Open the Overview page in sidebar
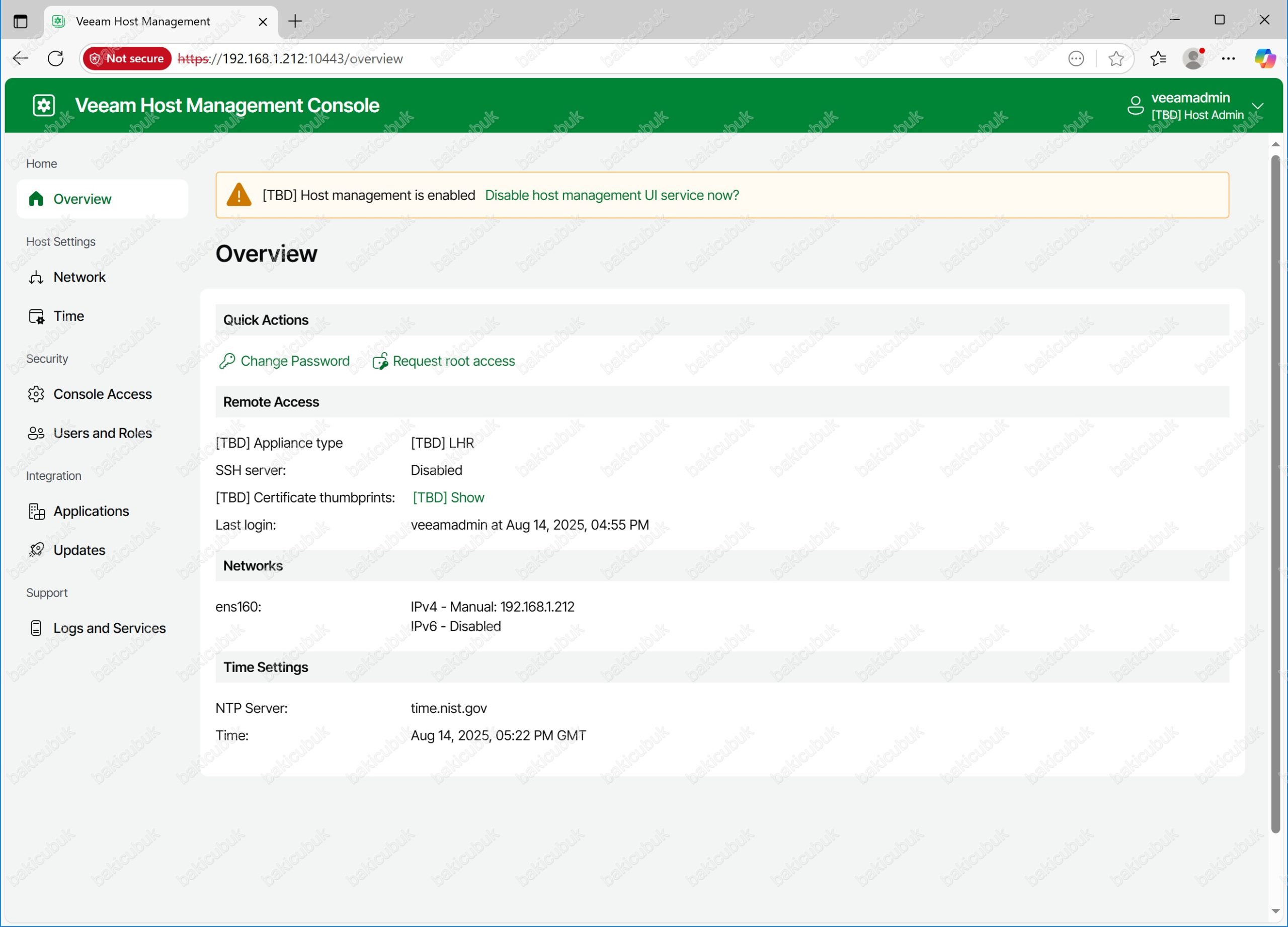Viewport: 1288px width, 927px height. point(102,199)
